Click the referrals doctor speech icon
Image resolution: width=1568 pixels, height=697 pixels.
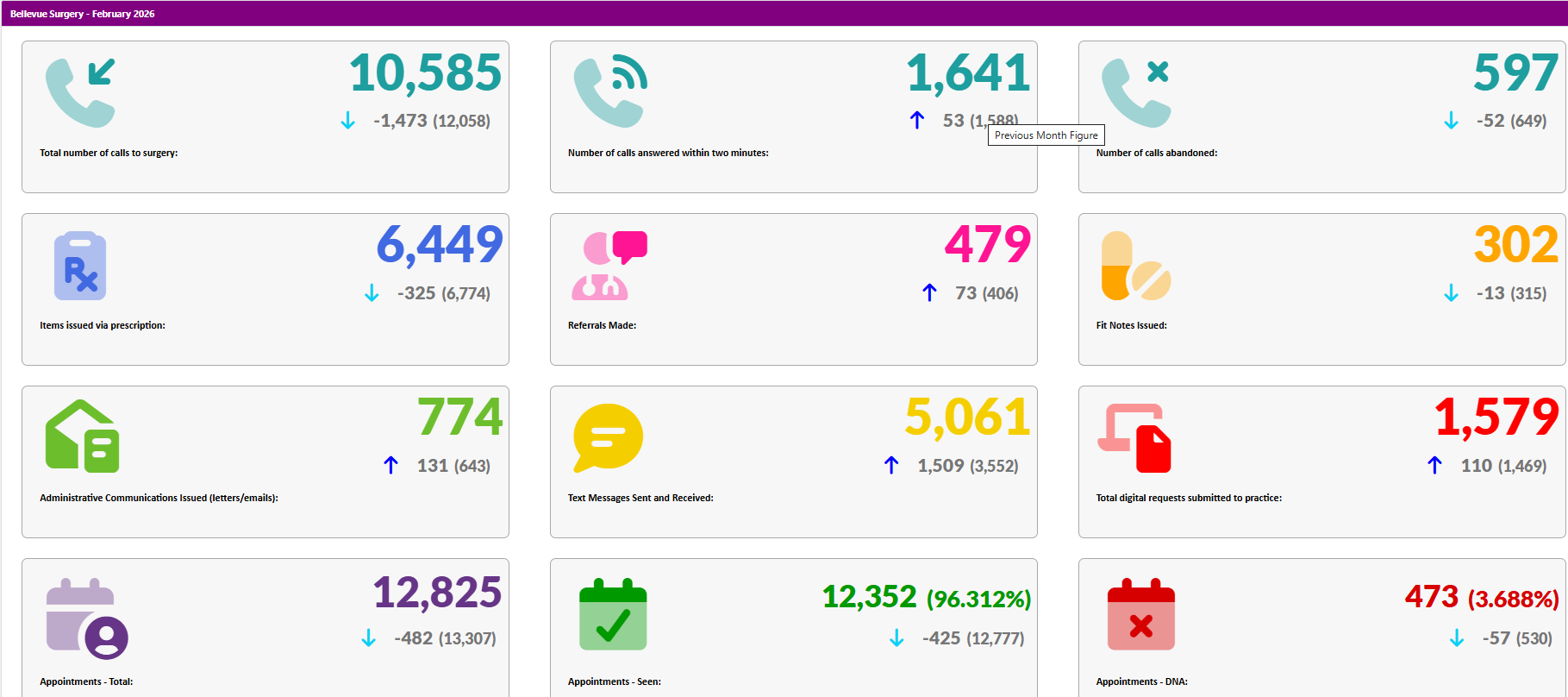(x=609, y=266)
